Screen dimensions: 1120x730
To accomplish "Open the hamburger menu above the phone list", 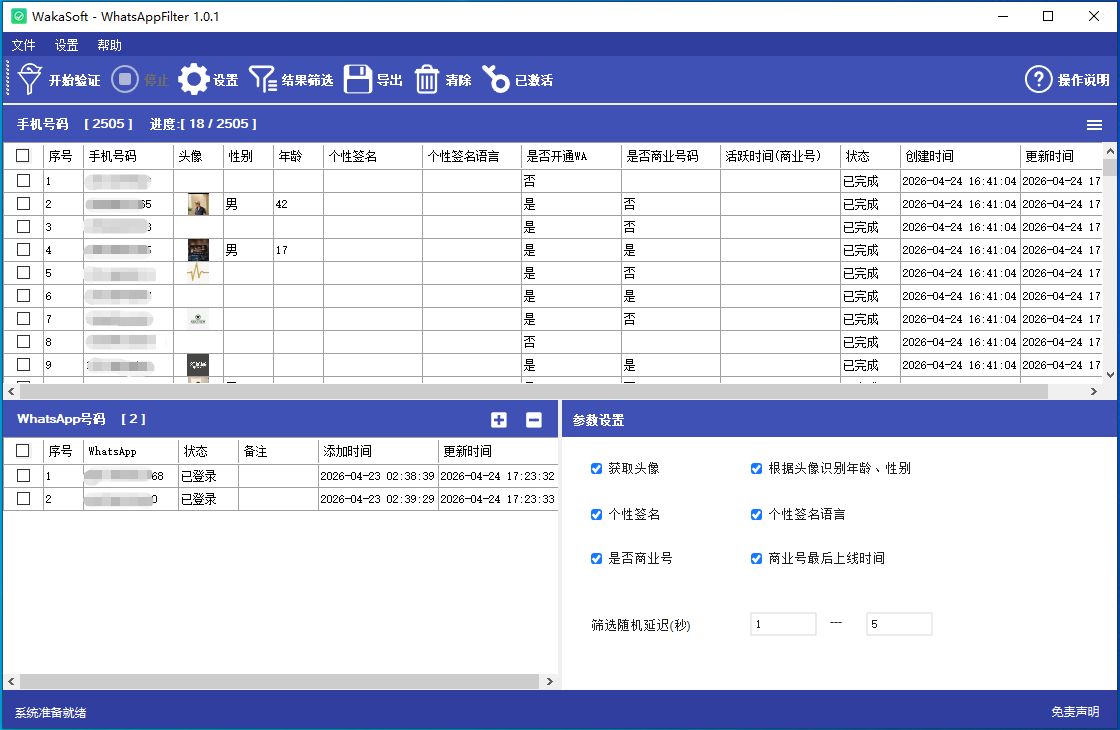I will pyautogui.click(x=1094, y=124).
